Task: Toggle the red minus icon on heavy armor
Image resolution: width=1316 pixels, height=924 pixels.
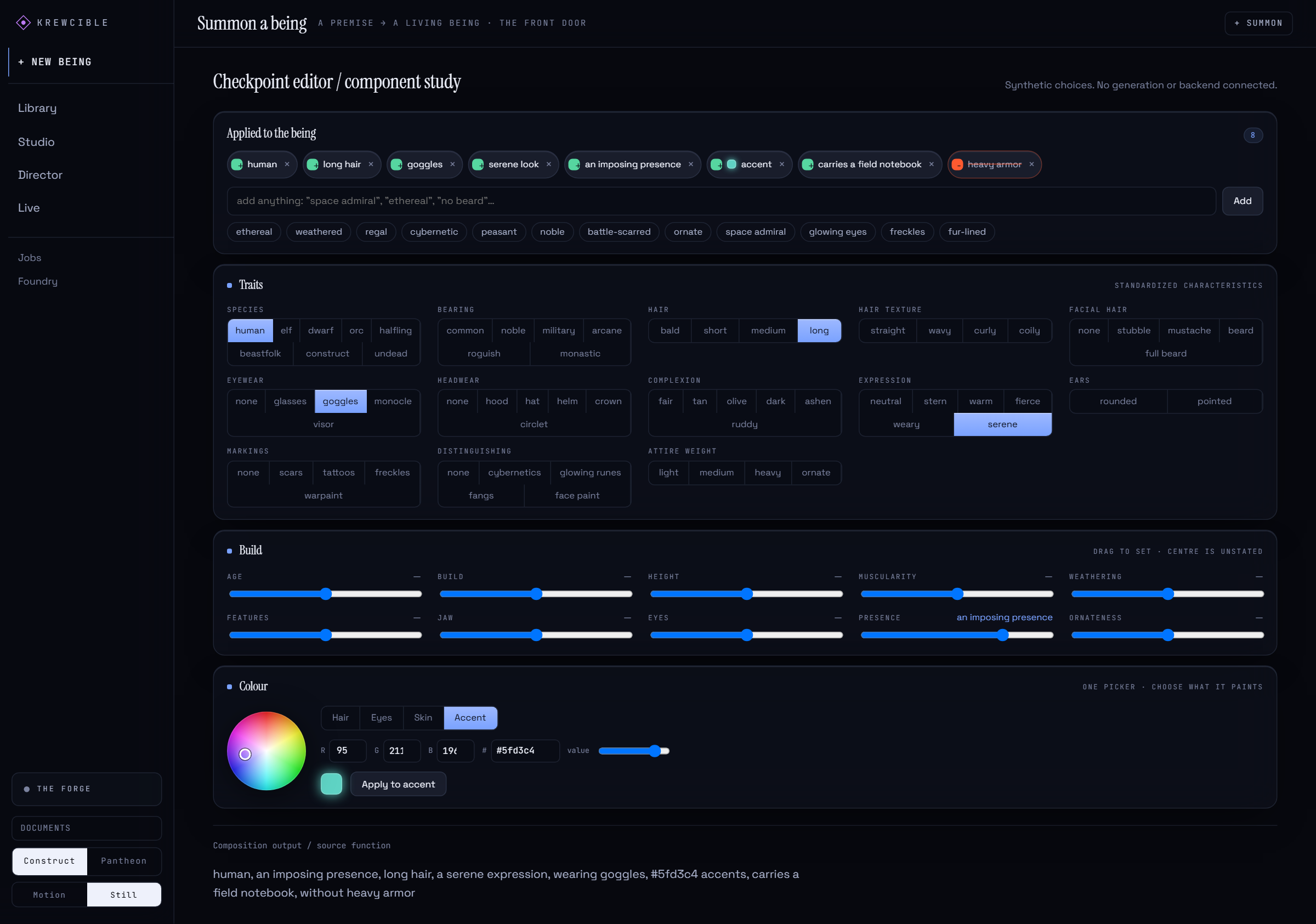Action: click(x=957, y=165)
